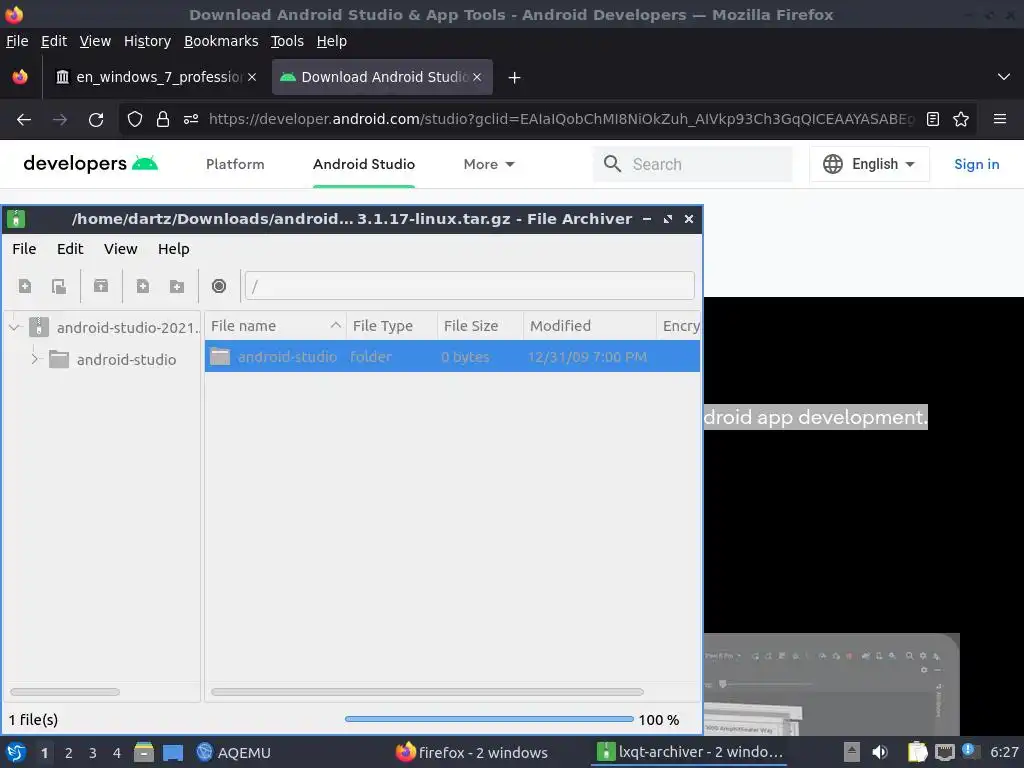Reload the current page

click(x=96, y=120)
